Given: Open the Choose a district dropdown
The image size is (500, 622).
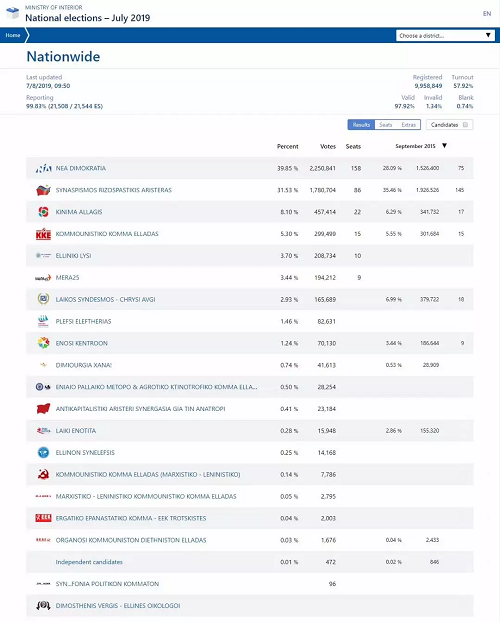Looking at the screenshot, I should [445, 35].
